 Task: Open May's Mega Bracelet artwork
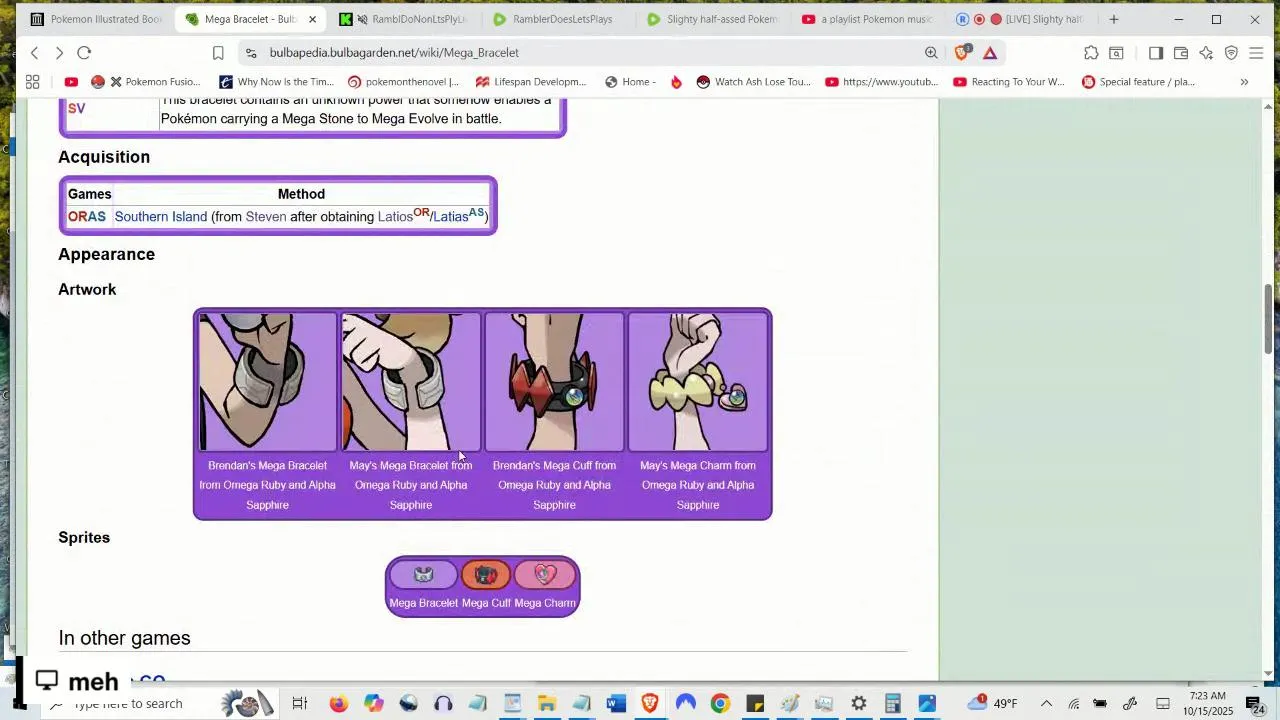pyautogui.click(x=411, y=383)
